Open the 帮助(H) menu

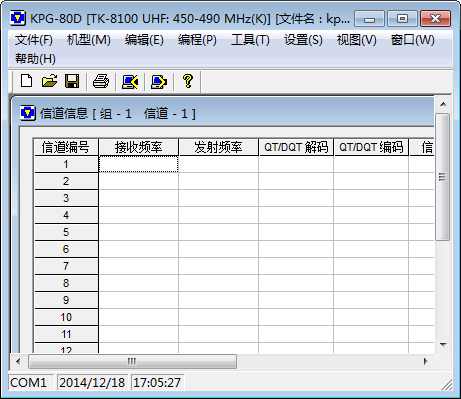click(35, 59)
